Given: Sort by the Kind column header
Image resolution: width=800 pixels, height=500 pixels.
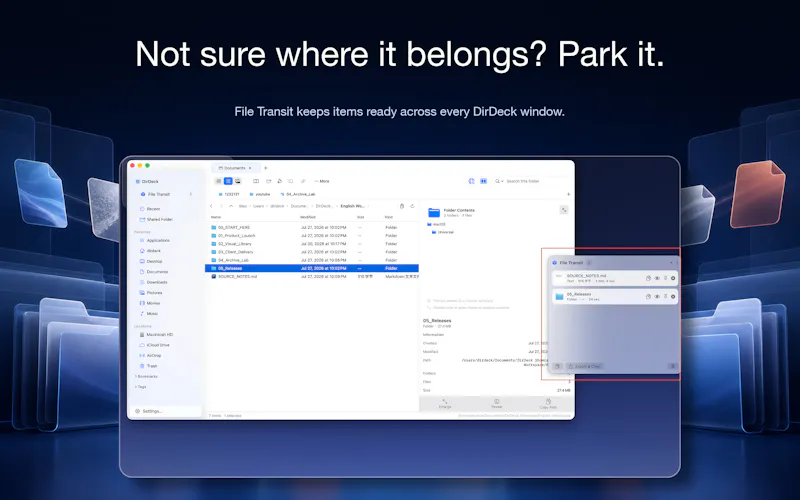Looking at the screenshot, I should point(389,217).
